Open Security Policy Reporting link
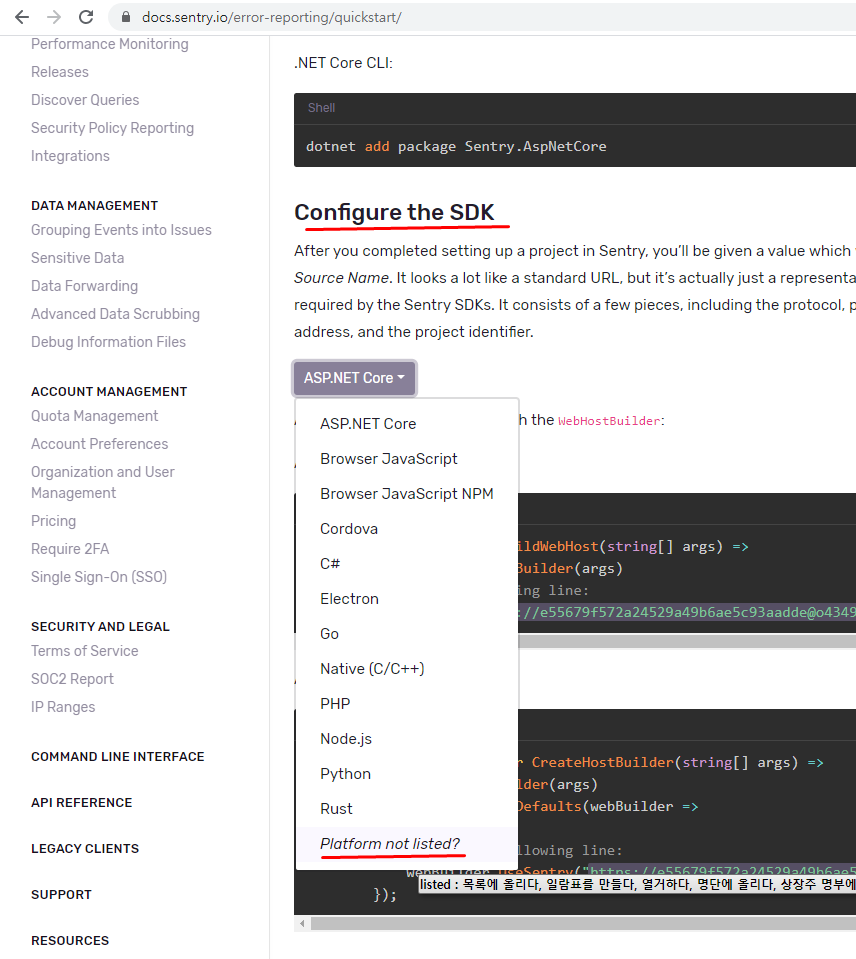 (x=113, y=128)
